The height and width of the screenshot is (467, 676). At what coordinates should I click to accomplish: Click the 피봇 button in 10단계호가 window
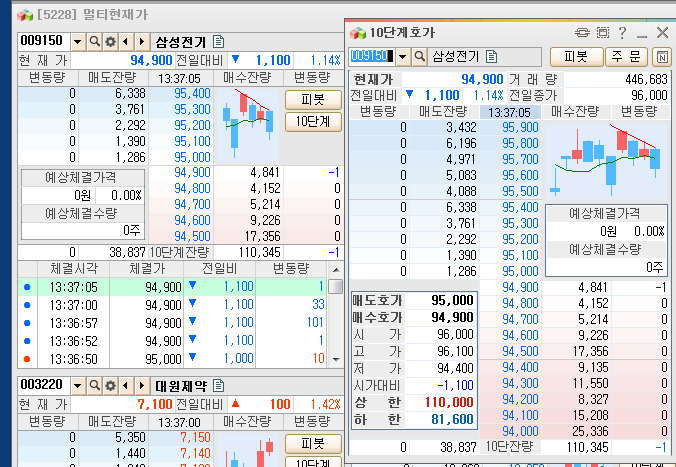tap(576, 56)
